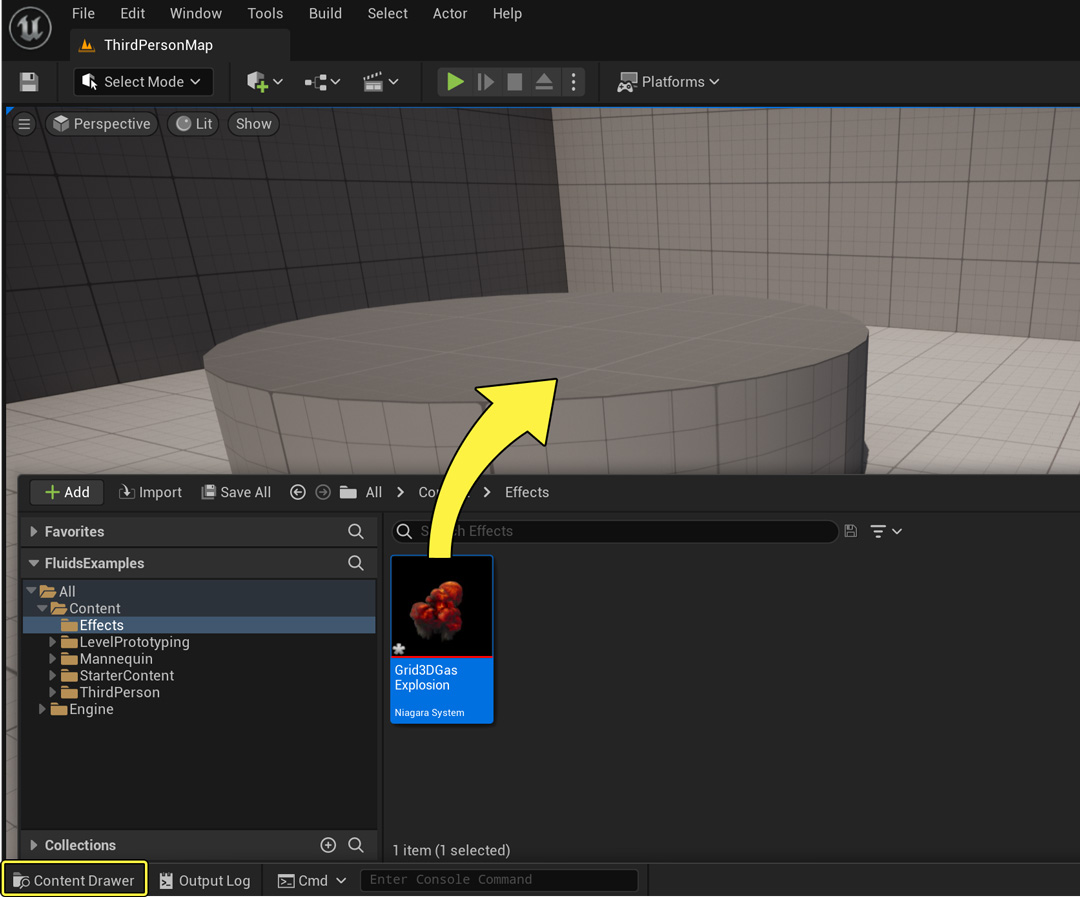
Task: Save the current level with the disk icon
Action: click(x=28, y=81)
